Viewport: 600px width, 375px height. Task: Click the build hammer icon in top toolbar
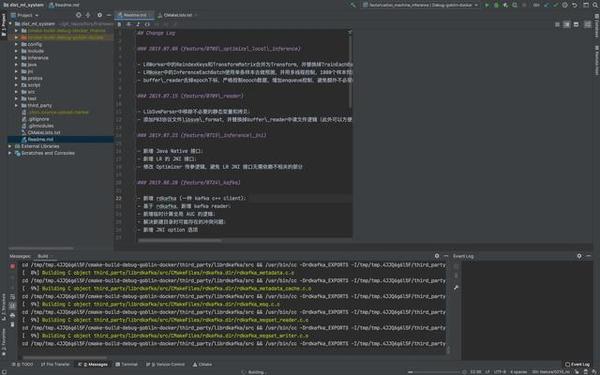pyautogui.click(x=353, y=5)
